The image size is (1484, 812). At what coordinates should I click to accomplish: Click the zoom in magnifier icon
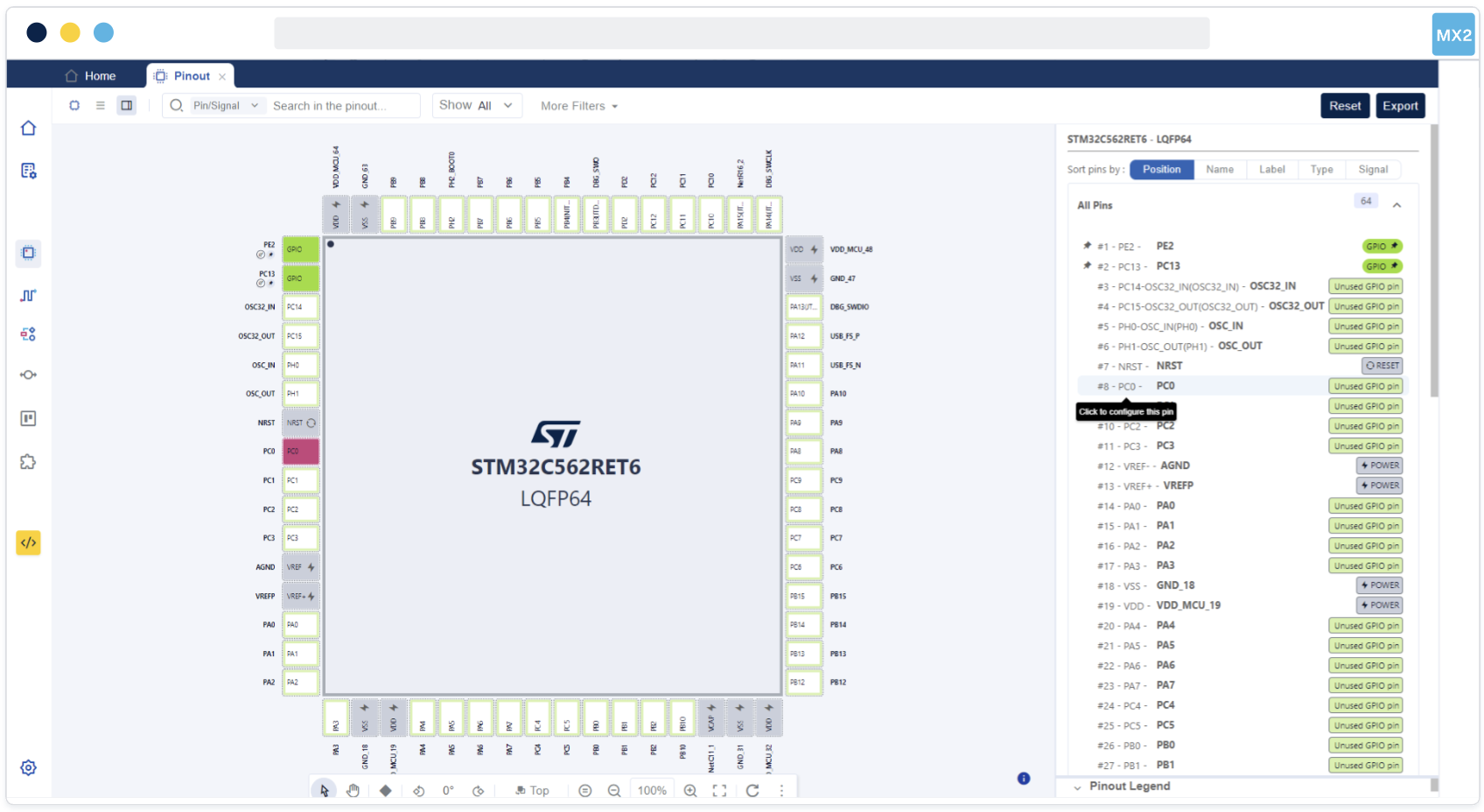click(690, 790)
